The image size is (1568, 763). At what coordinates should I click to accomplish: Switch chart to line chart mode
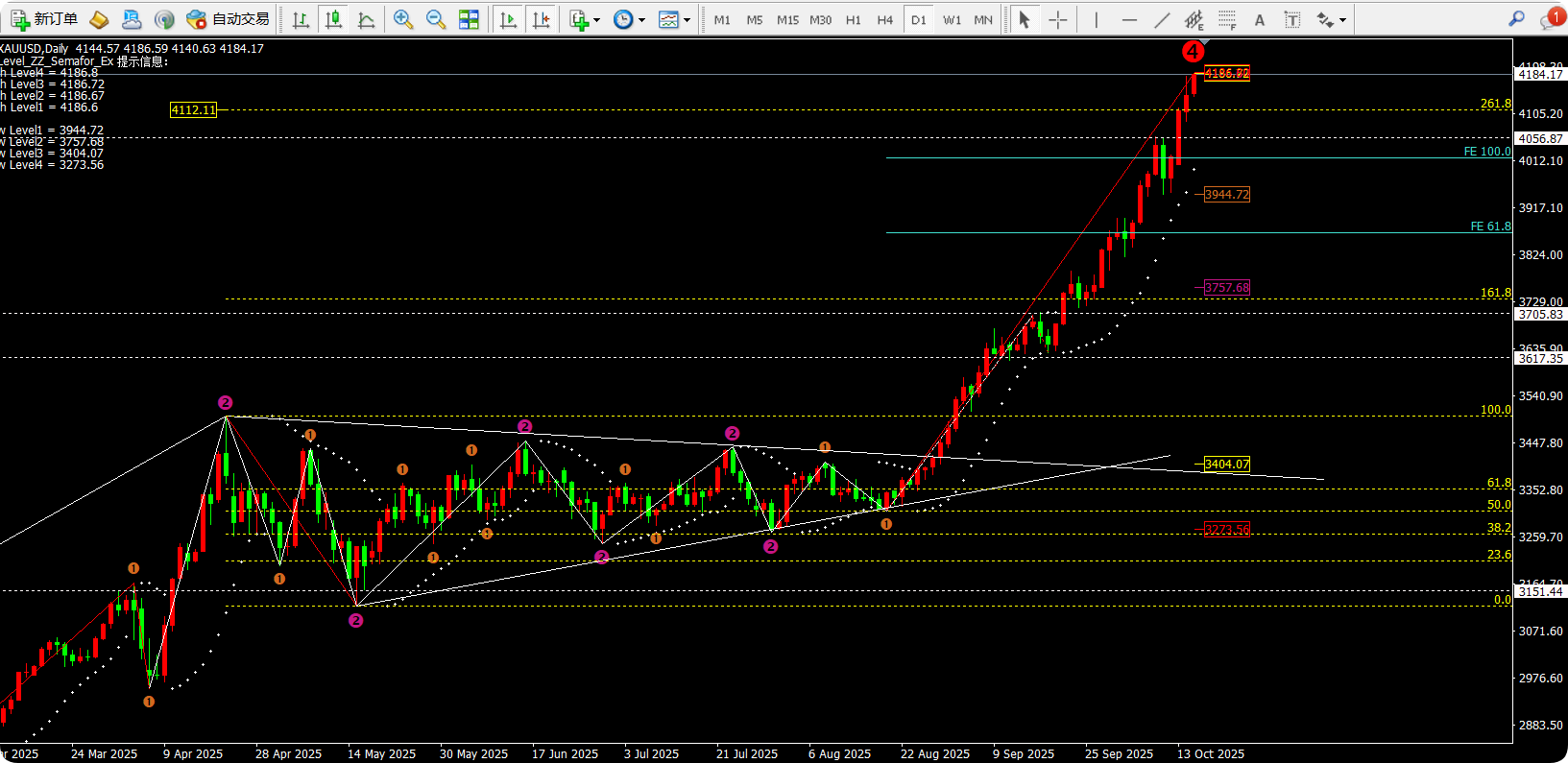(x=366, y=19)
